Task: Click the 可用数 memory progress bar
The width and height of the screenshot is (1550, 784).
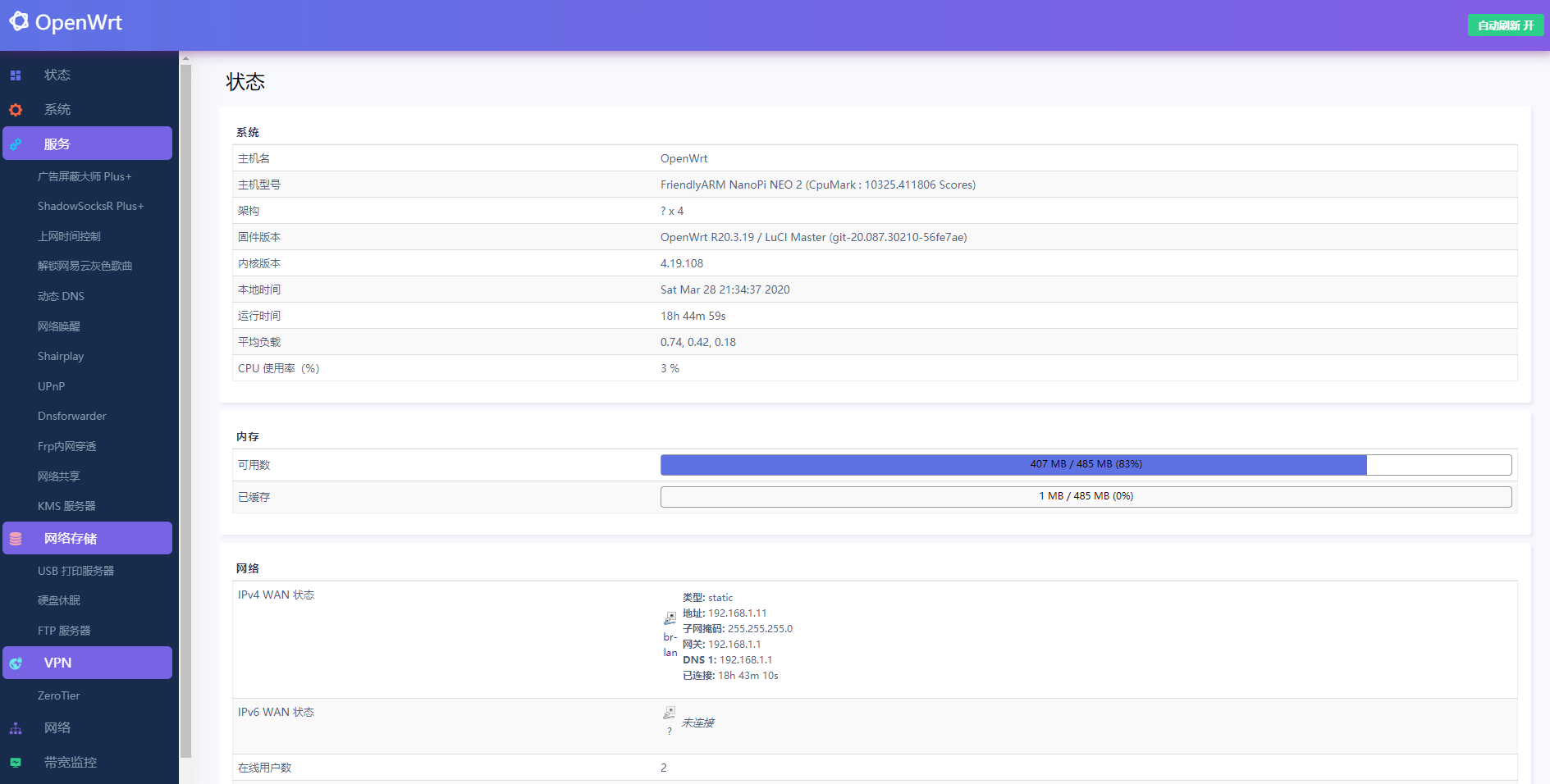Action: (x=1086, y=464)
